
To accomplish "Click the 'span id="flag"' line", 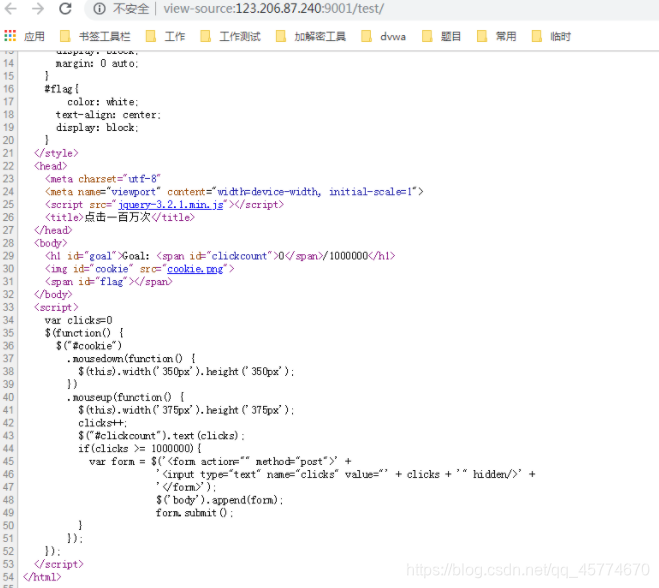I will coord(109,282).
